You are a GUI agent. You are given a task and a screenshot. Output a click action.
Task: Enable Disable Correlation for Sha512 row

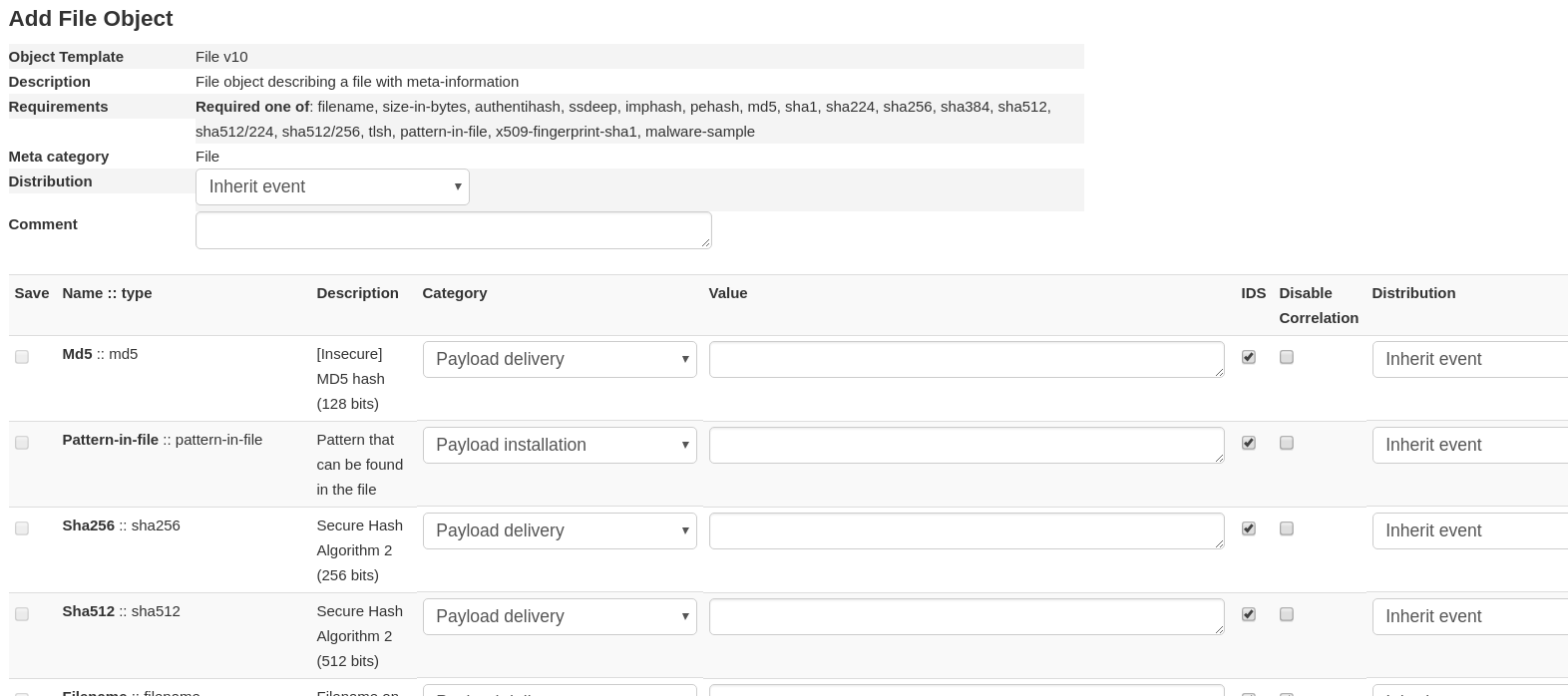(1287, 614)
